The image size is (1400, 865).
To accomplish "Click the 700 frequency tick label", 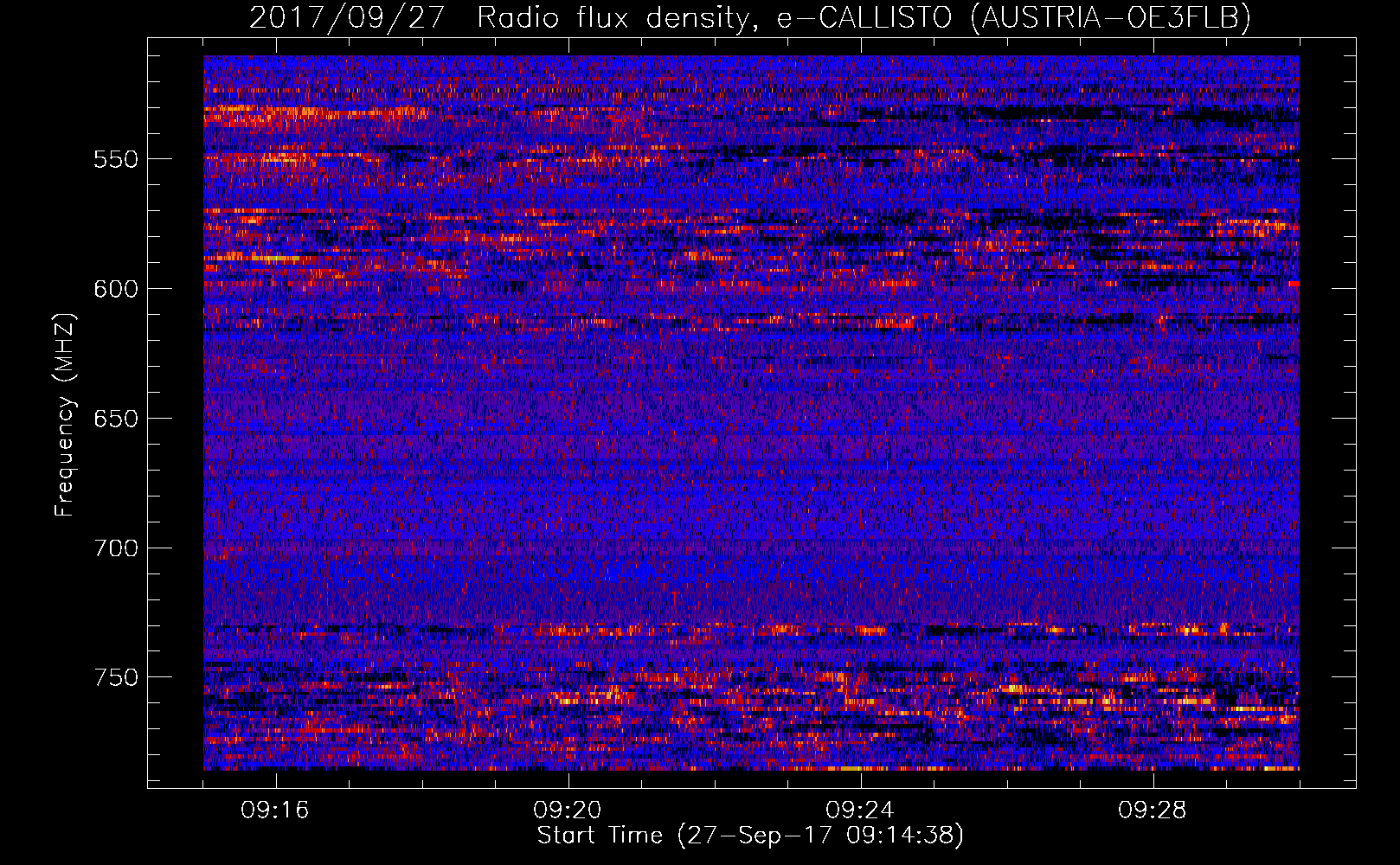I will point(116,548).
